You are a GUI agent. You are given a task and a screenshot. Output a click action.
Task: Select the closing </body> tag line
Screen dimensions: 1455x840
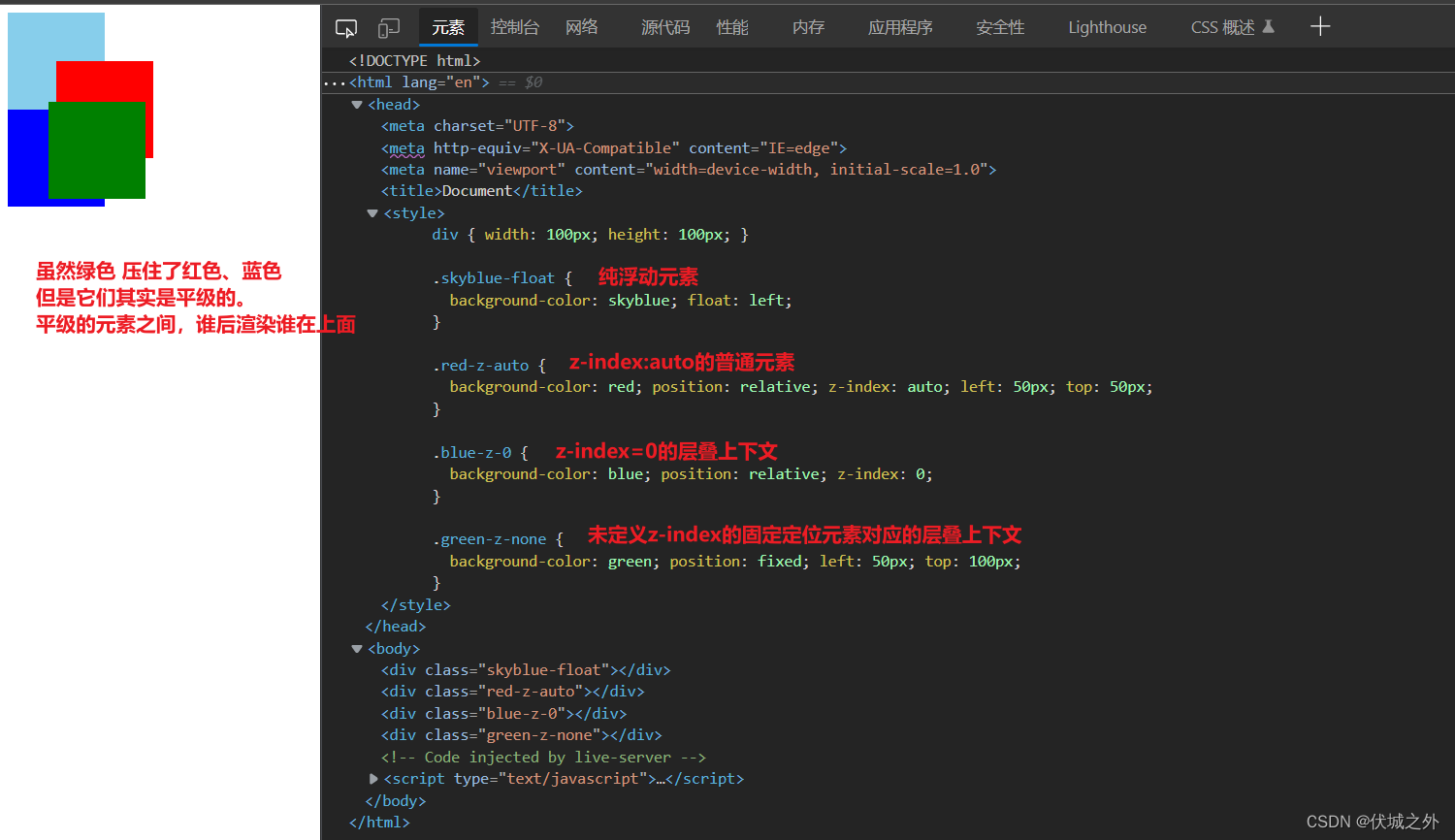396,801
